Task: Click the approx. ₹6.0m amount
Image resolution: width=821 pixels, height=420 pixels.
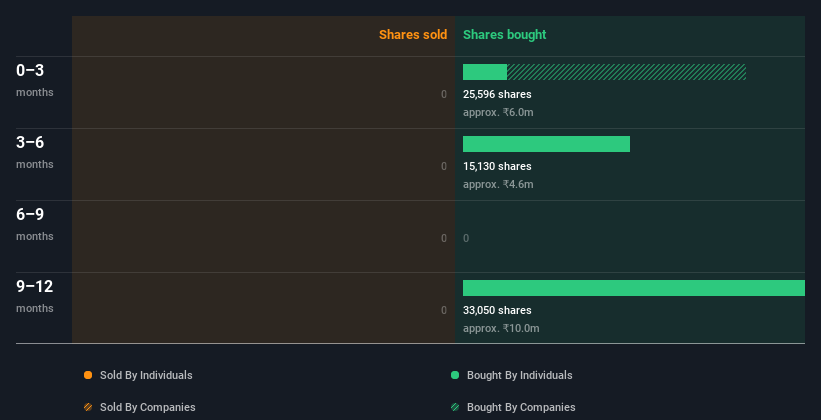Action: 498,112
